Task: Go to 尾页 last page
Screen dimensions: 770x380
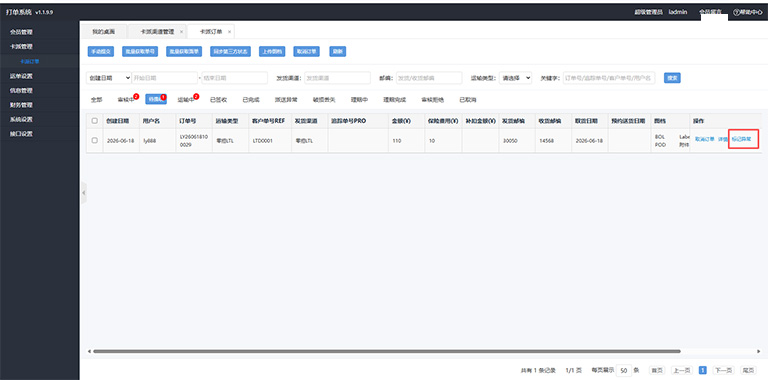Action: pyautogui.click(x=748, y=371)
